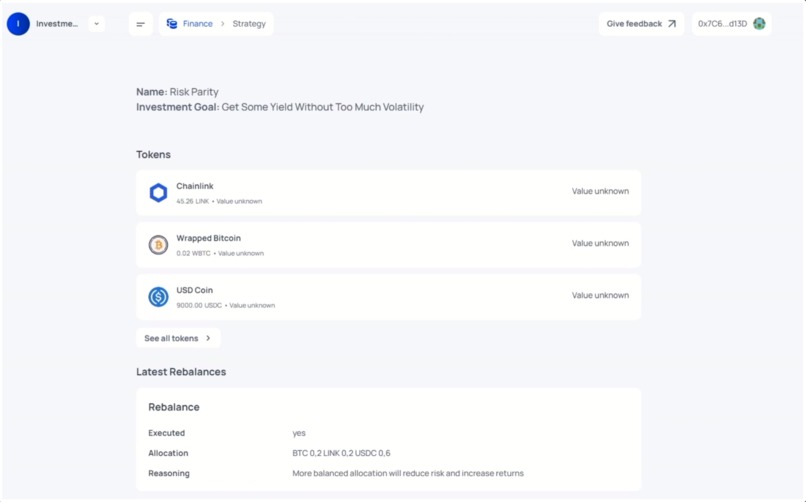
Task: Click the Executed value yes
Action: (x=299, y=433)
